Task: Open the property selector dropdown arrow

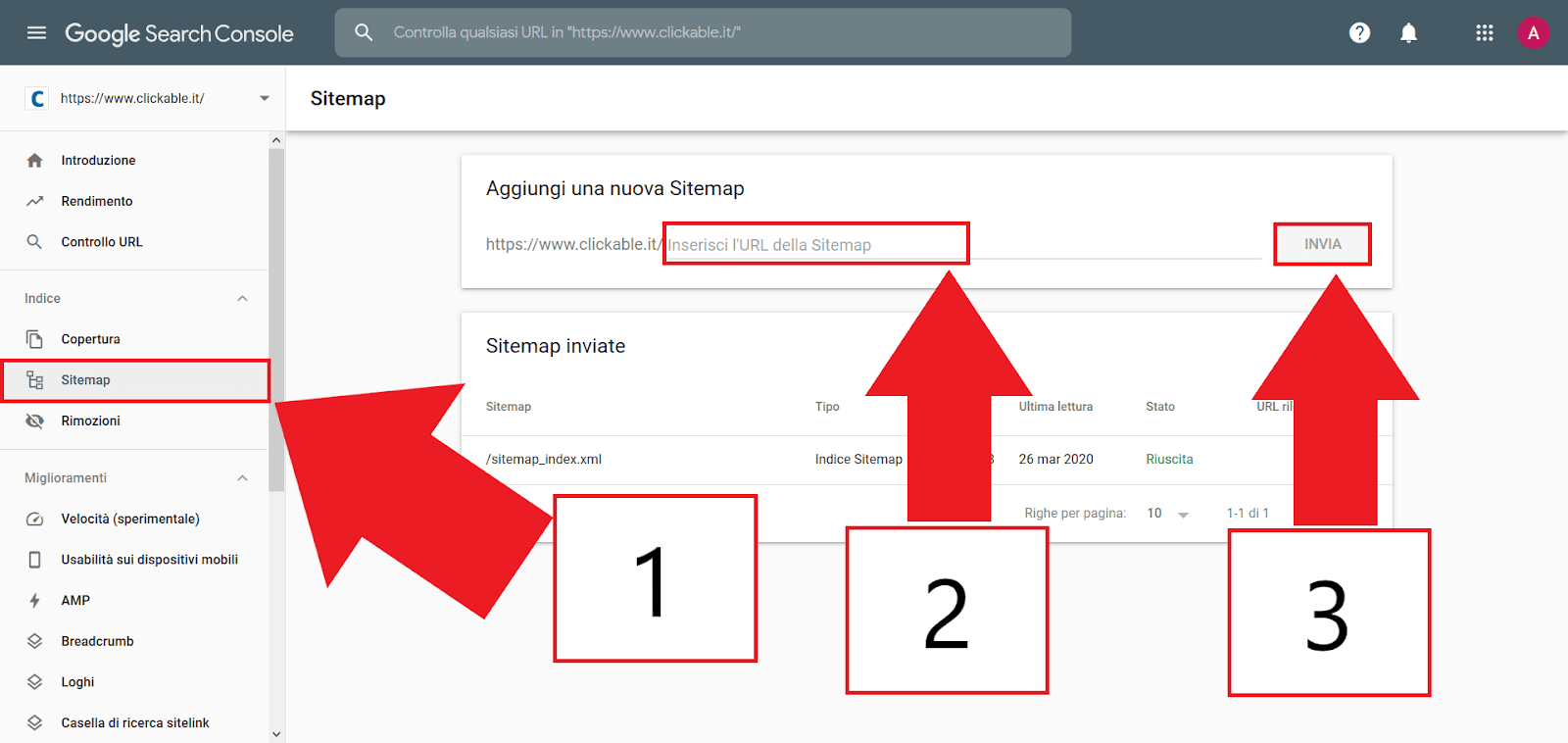Action: point(264,98)
